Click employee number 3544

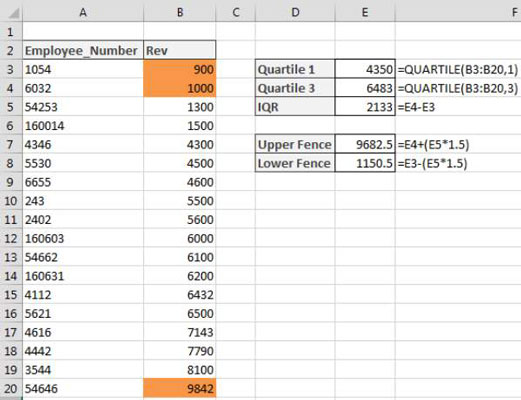[83, 370]
